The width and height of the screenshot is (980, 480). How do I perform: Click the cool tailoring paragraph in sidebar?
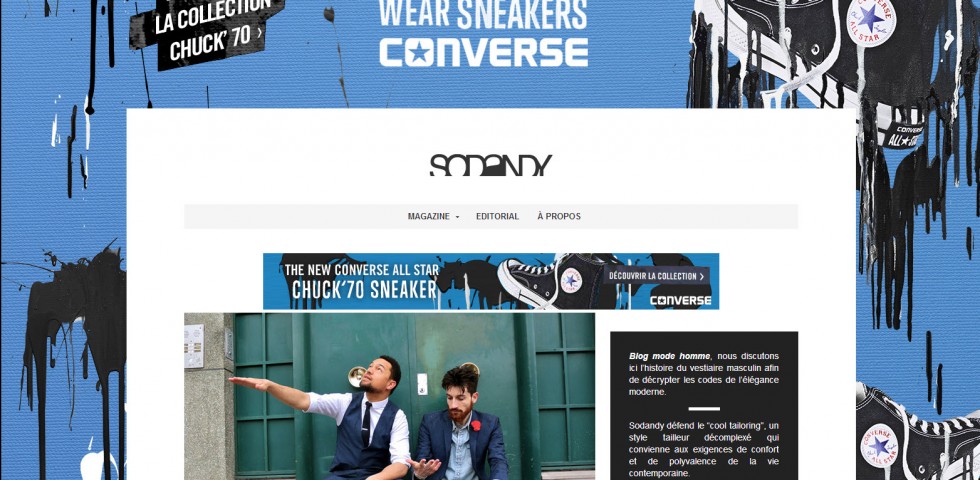point(704,449)
